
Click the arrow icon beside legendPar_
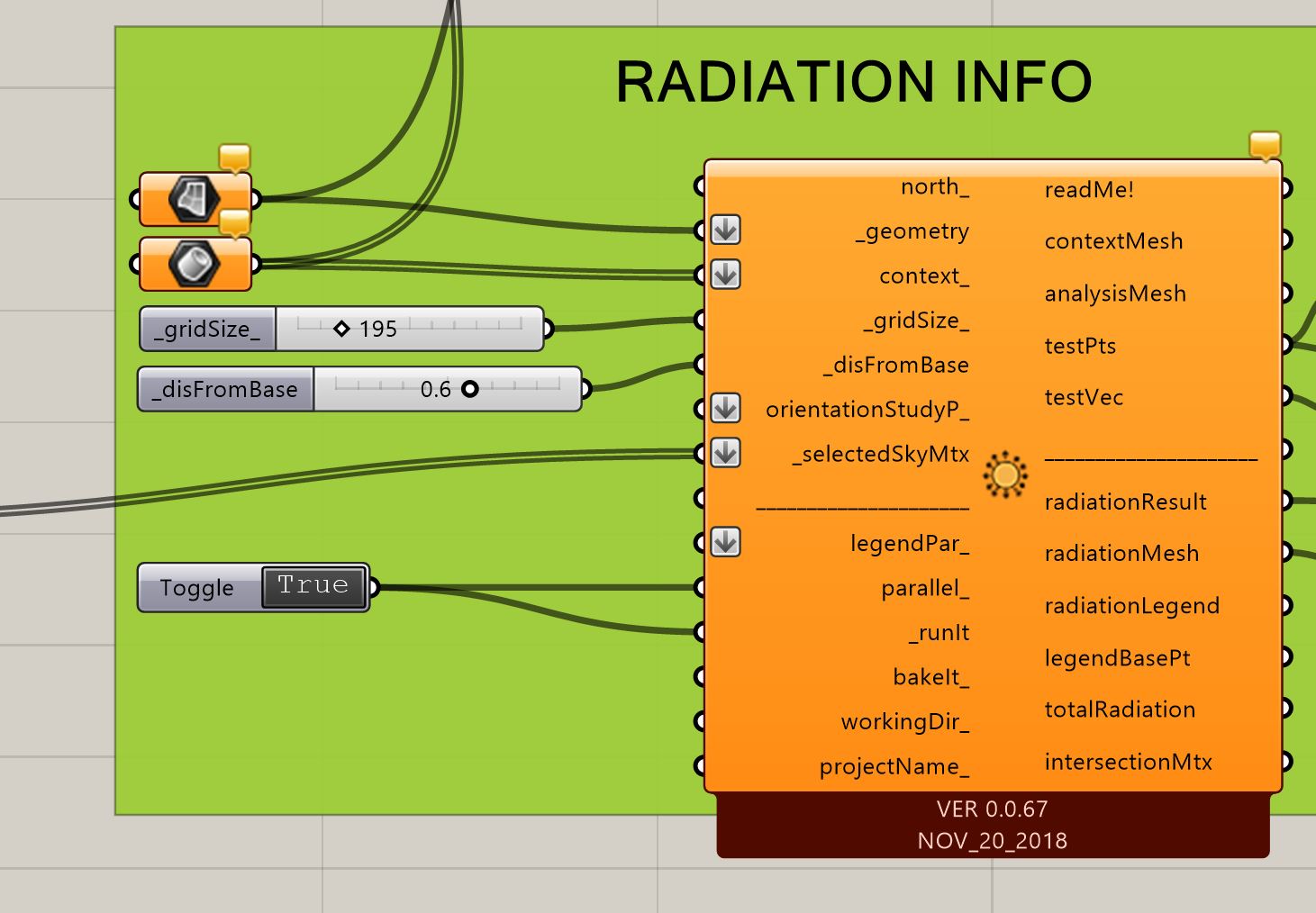point(725,542)
